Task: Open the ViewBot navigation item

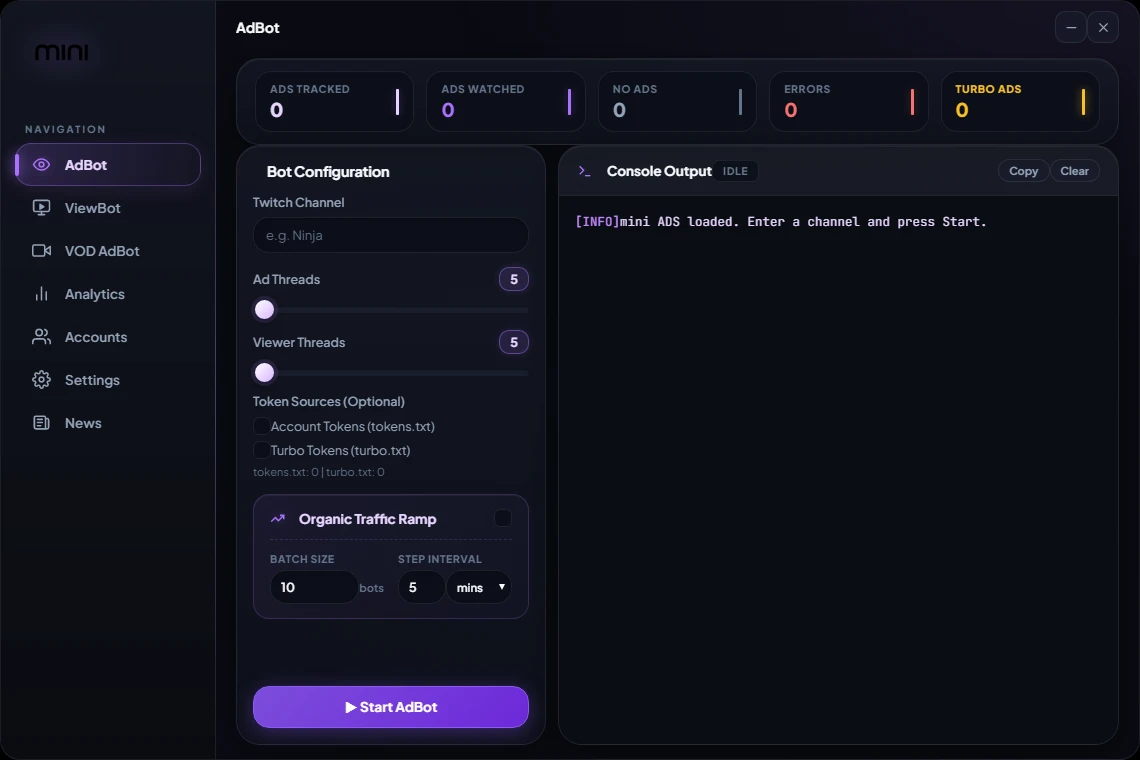Action: click(x=108, y=208)
